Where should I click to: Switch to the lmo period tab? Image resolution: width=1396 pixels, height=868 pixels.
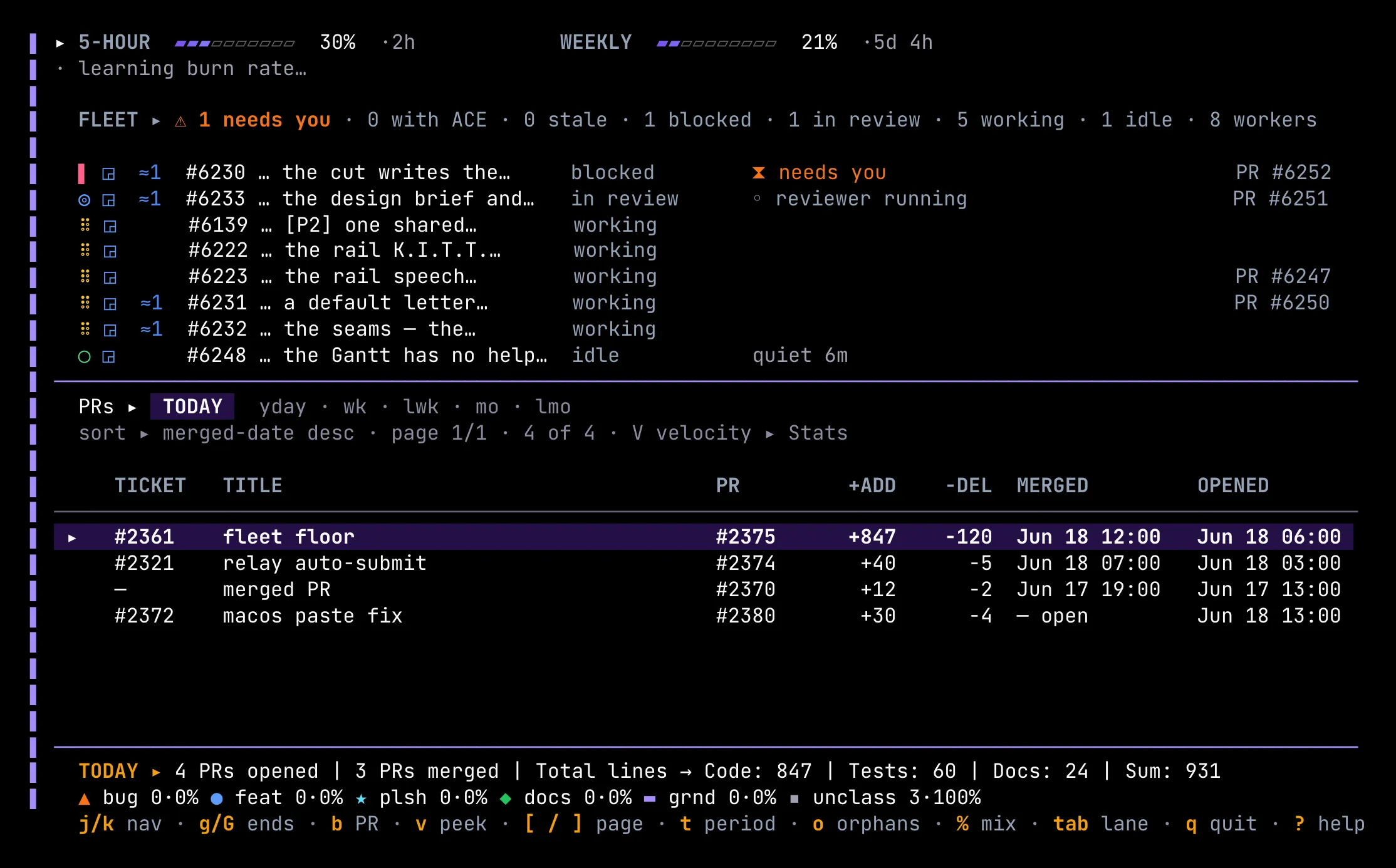click(x=553, y=407)
